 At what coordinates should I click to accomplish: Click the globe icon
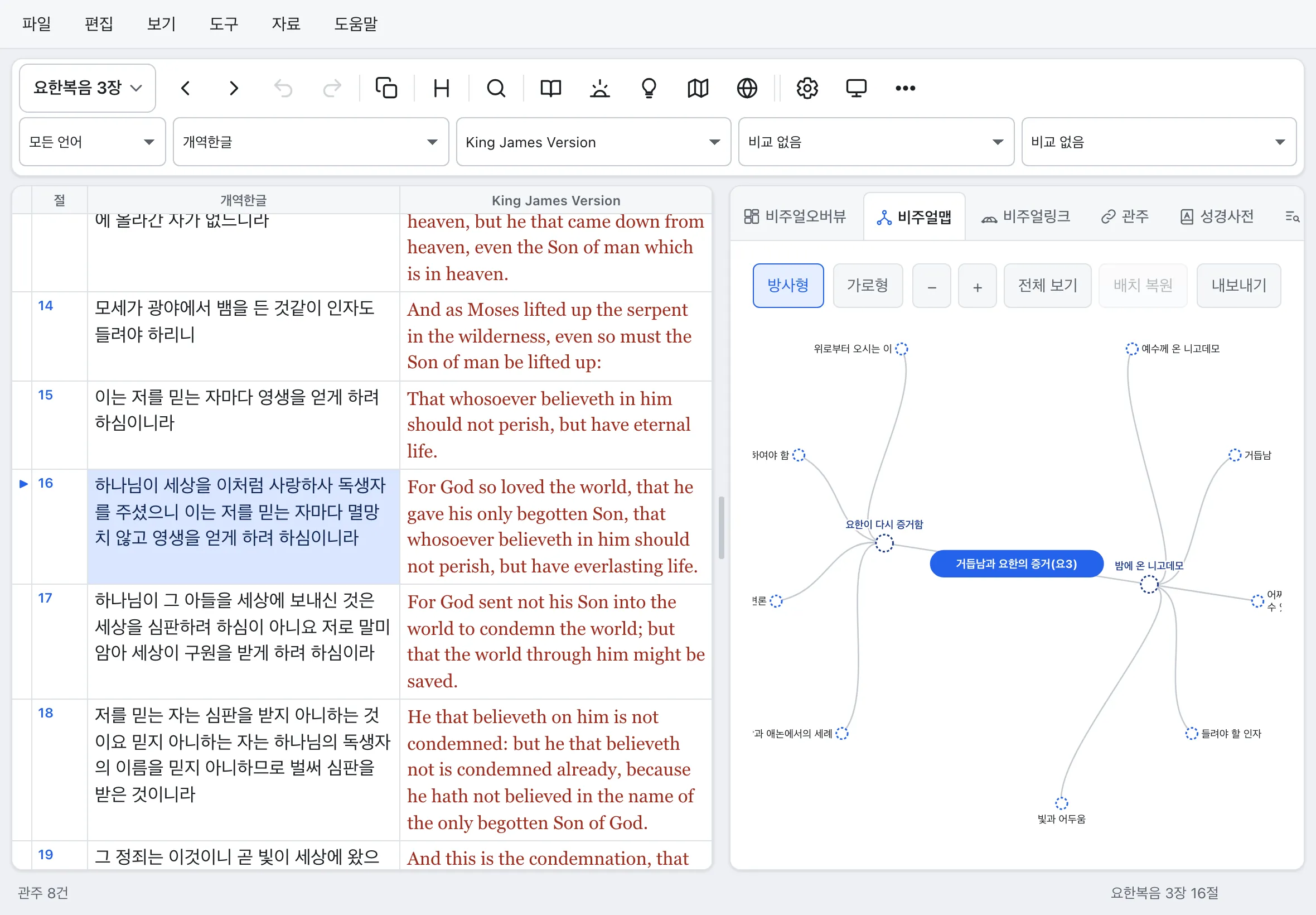coord(747,88)
